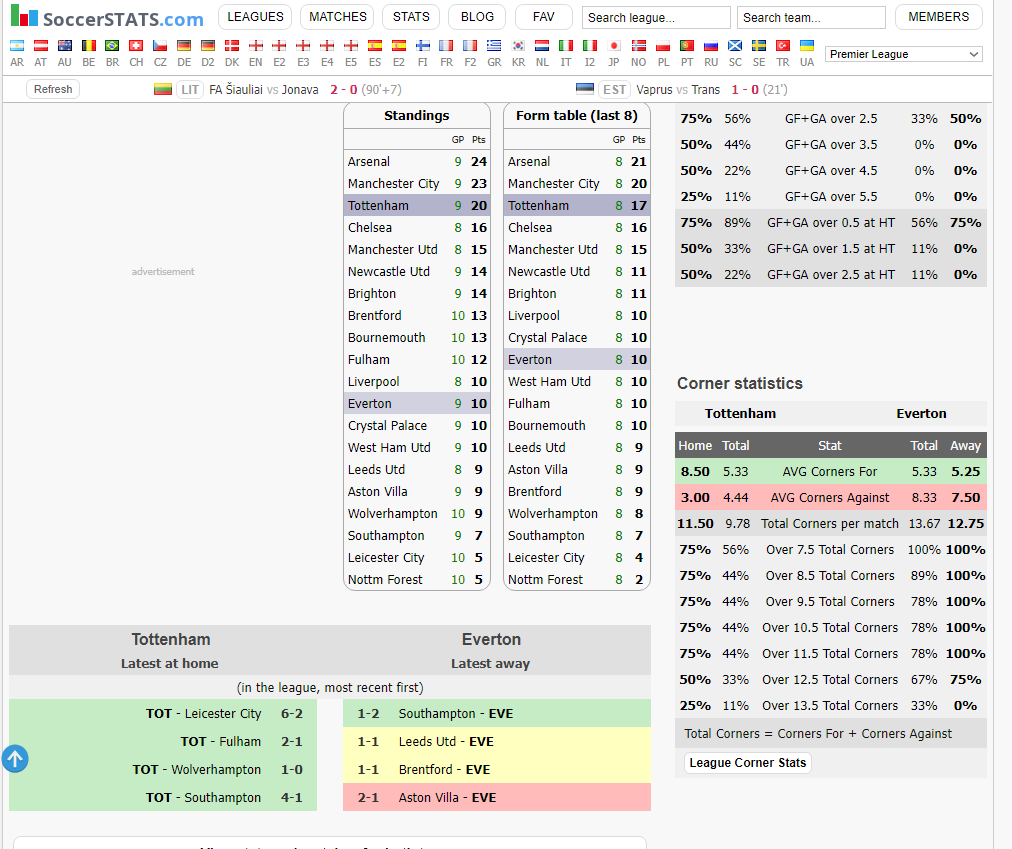
Task: Select the Netherlands flag icon (NL)
Action: pyautogui.click(x=542, y=46)
